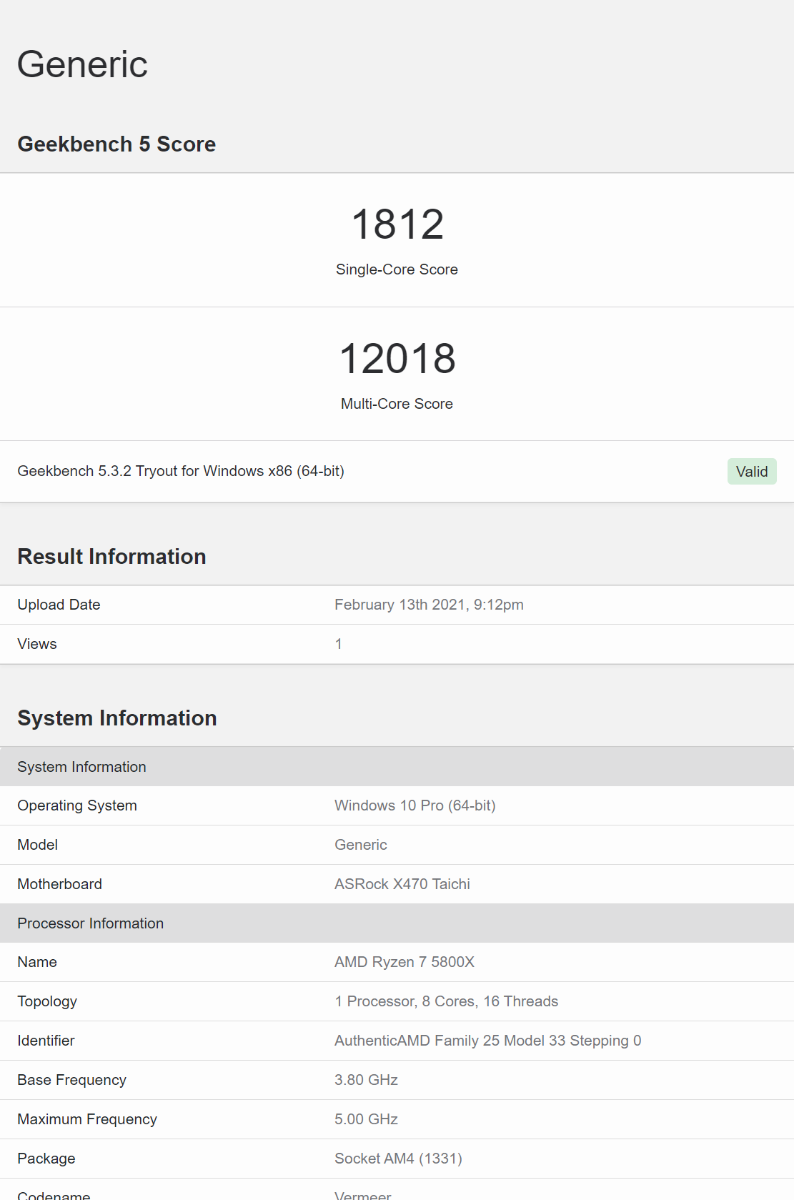Click the 1 Processor, 8 Cores, 16 Threads value
This screenshot has height=1200, width=794.
pyautogui.click(x=446, y=1001)
